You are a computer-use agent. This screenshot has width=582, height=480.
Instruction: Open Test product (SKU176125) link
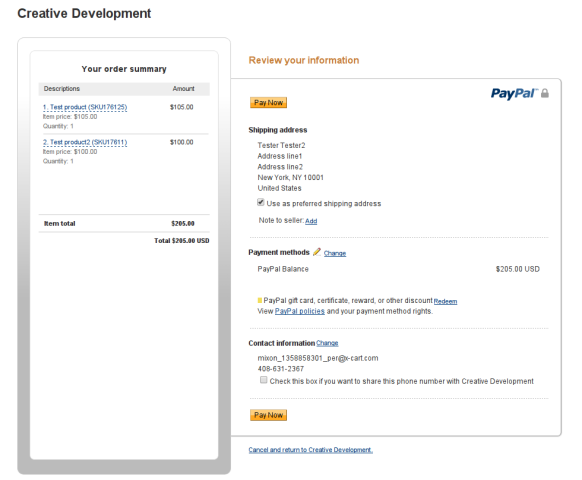(x=85, y=107)
